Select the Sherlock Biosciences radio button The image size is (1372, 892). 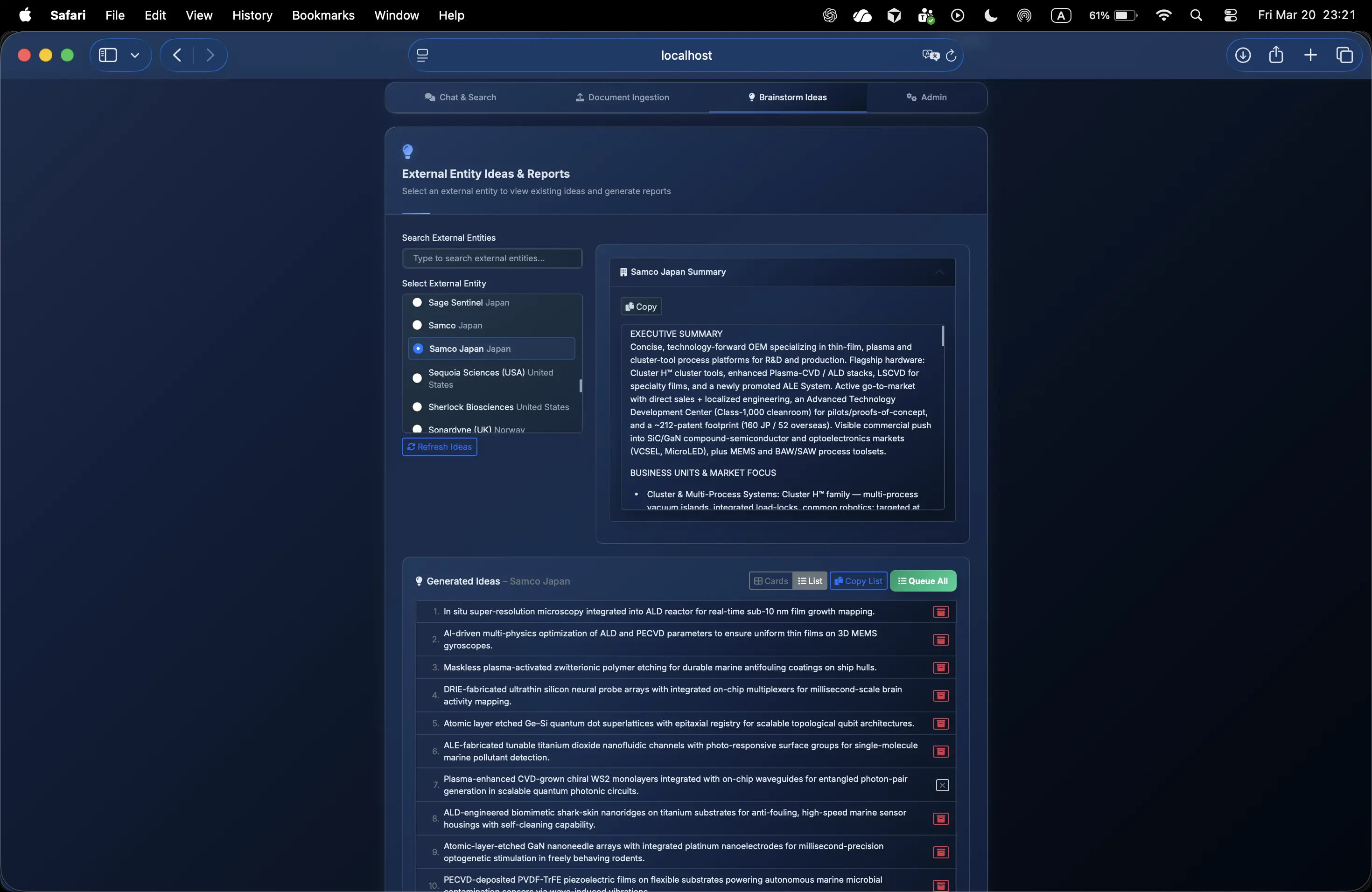click(417, 407)
